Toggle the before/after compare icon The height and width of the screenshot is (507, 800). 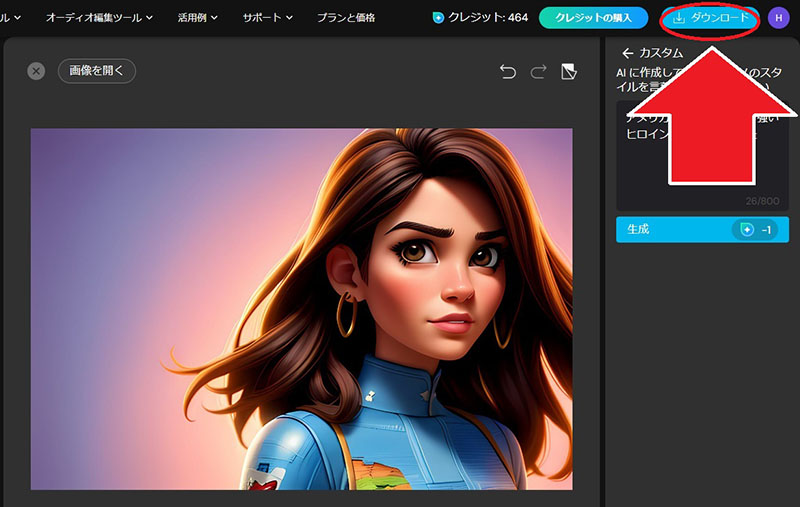[568, 71]
